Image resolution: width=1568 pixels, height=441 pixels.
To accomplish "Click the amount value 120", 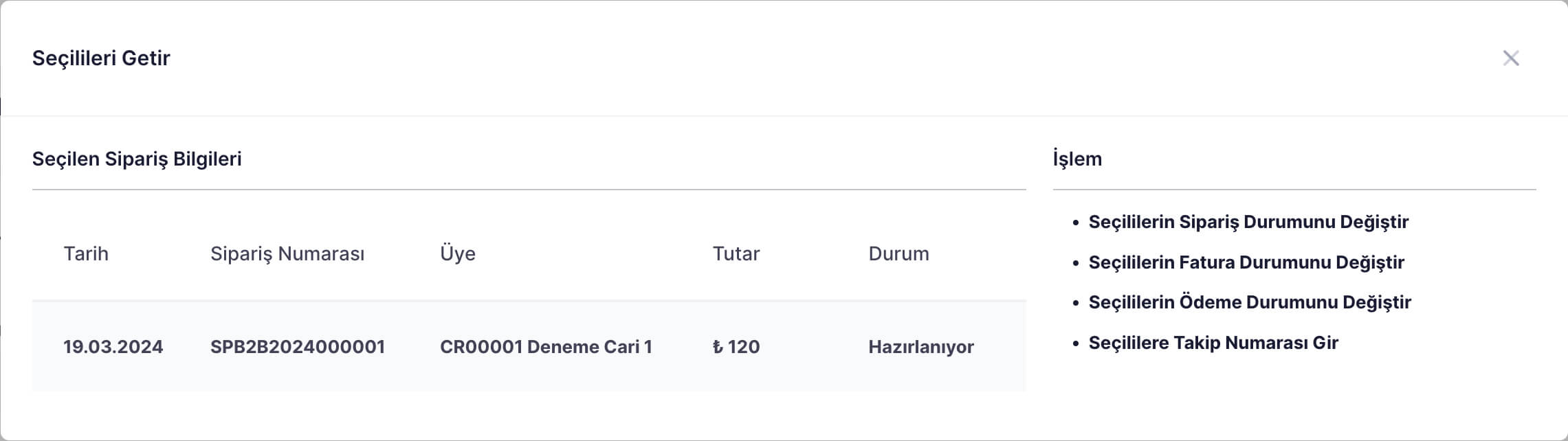I will click(x=744, y=347).
